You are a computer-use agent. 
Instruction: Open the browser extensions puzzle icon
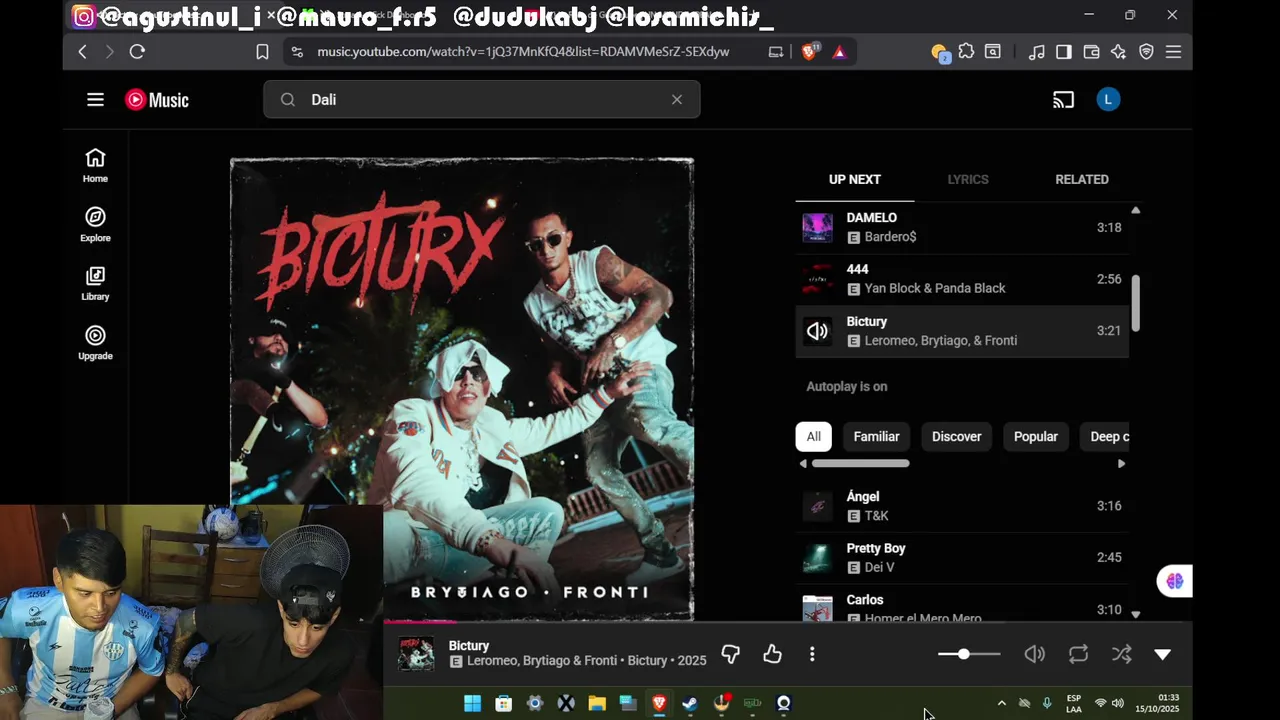pyautogui.click(x=966, y=52)
